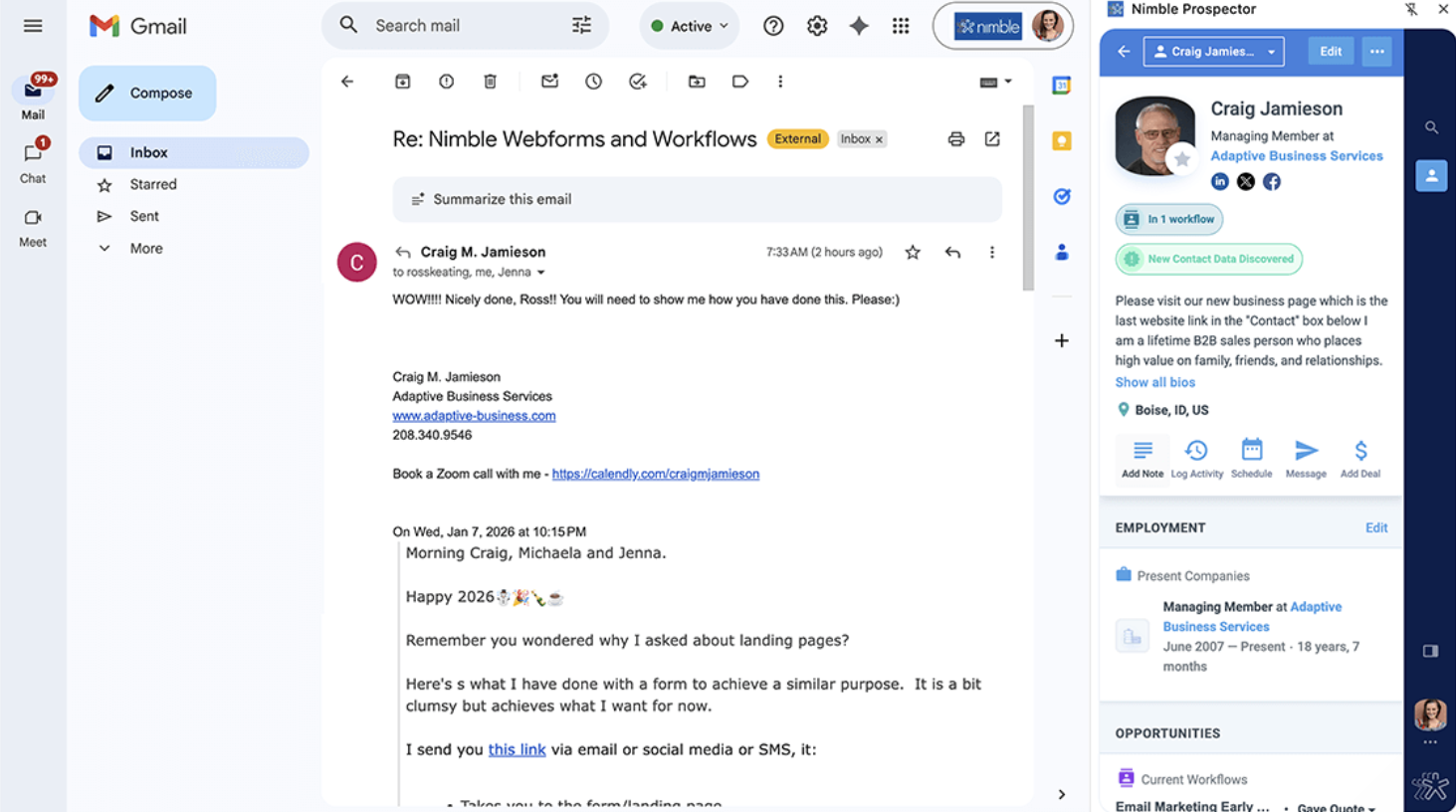Screen dimensions: 1456x812
Task: Click the In 1 workflow badge
Action: pos(1169,219)
